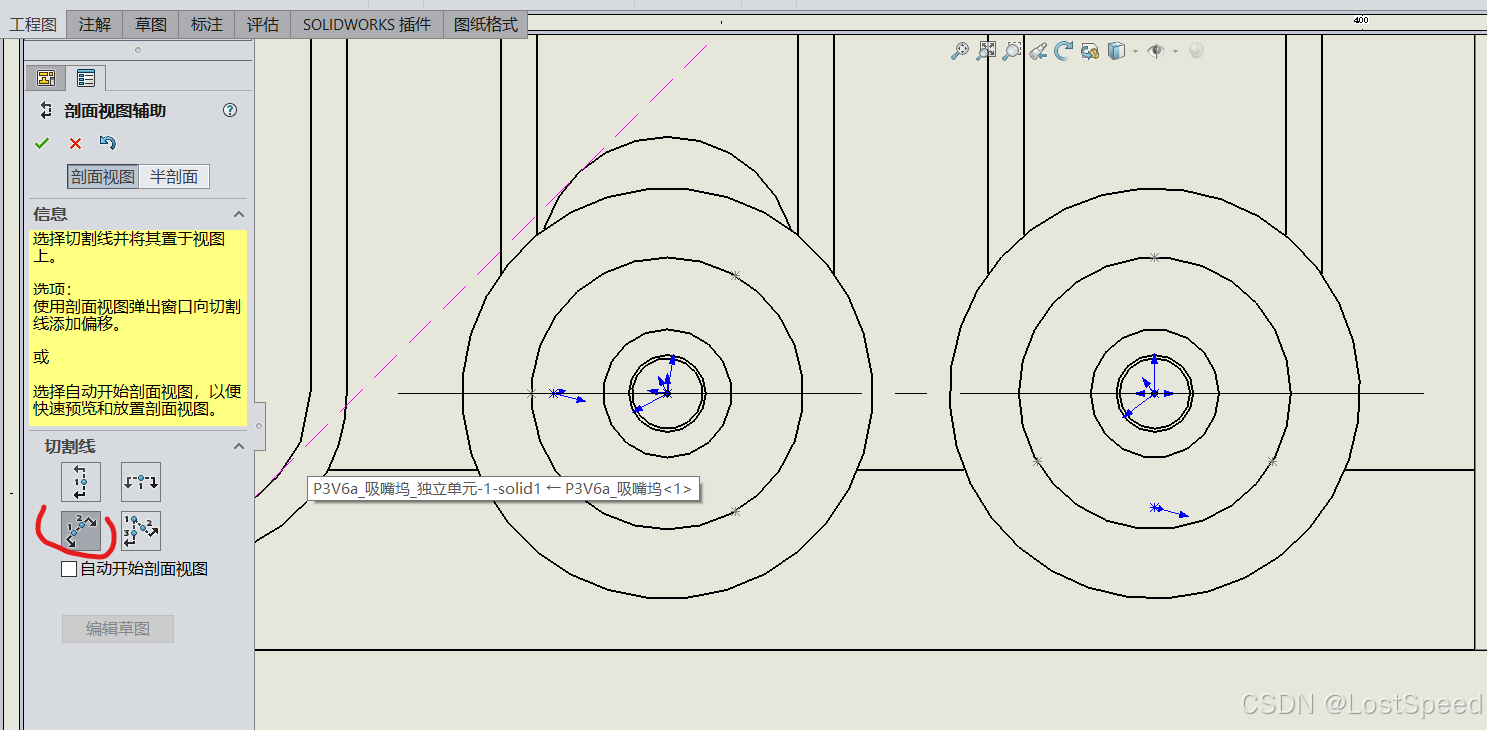Confirm with the green checkmark
Image resolution: width=1487 pixels, height=730 pixels.
[x=42, y=143]
